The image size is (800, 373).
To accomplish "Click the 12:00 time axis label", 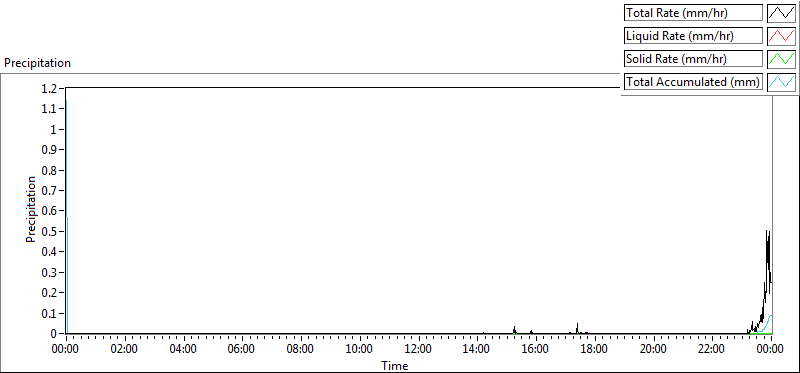I will tap(418, 349).
